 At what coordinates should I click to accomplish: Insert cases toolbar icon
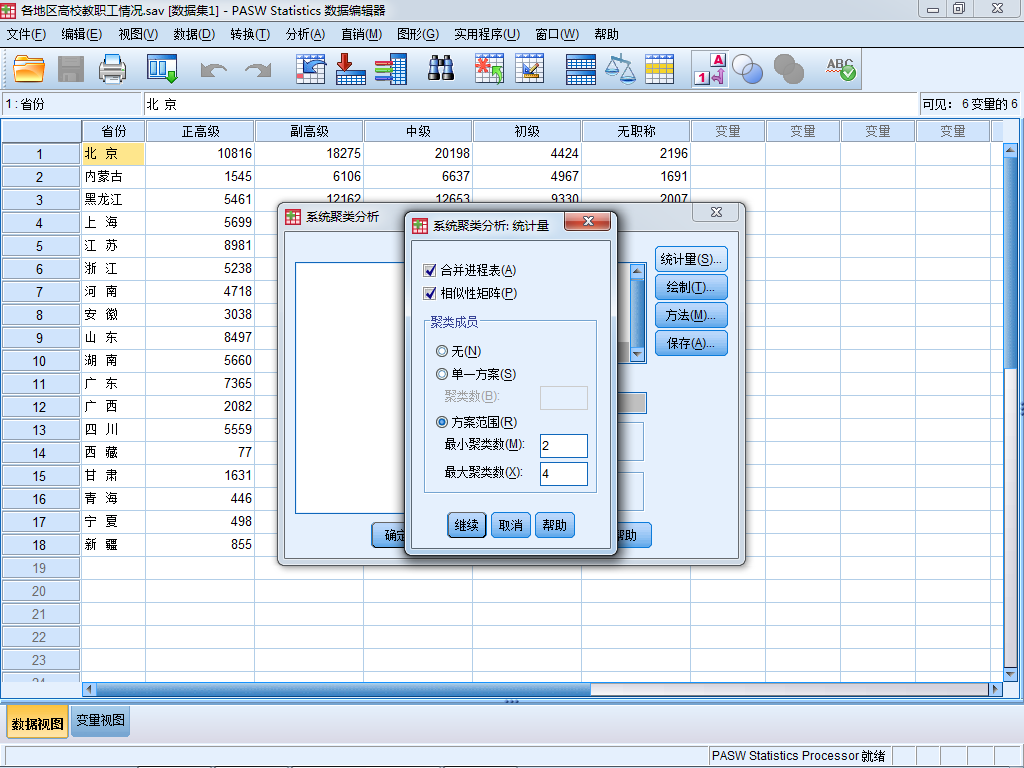489,69
